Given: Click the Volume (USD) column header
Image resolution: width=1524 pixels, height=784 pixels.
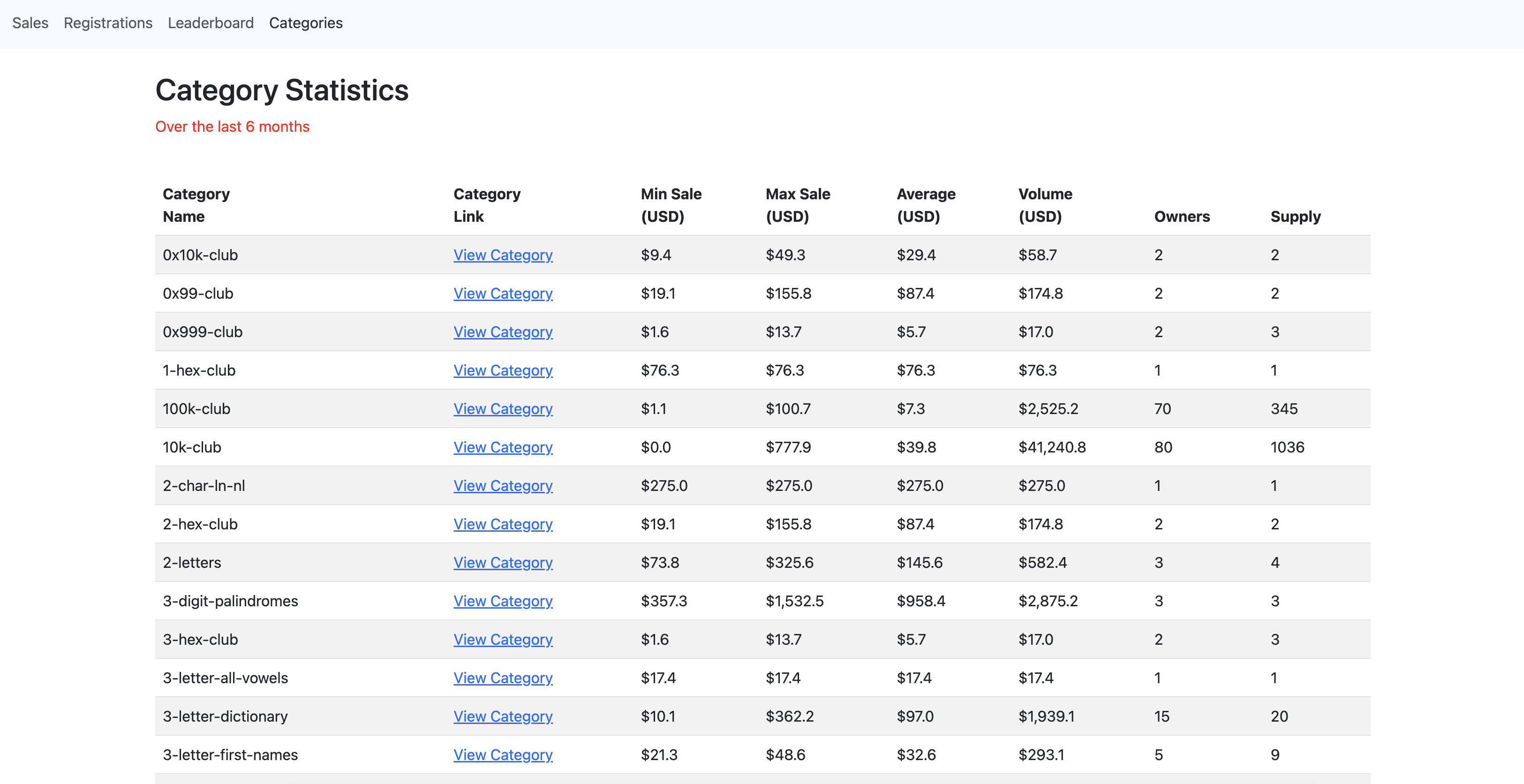Looking at the screenshot, I should pyautogui.click(x=1045, y=205).
